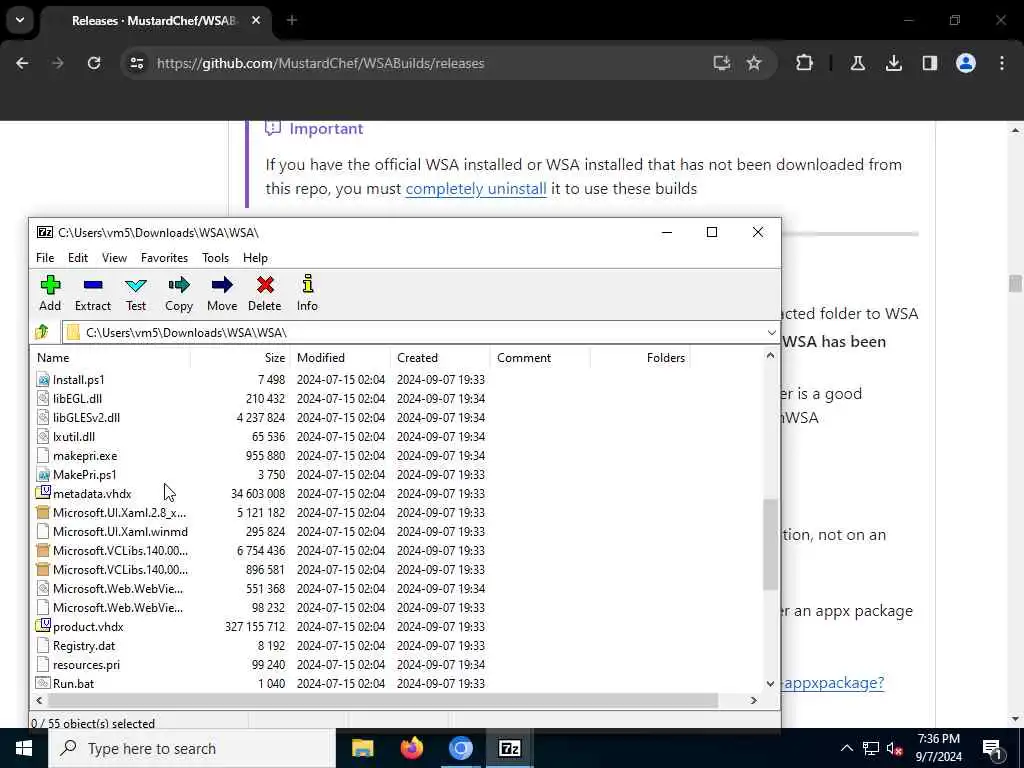The height and width of the screenshot is (768, 1024).
Task: Click the 7-Zip folder path field
Action: 421,332
